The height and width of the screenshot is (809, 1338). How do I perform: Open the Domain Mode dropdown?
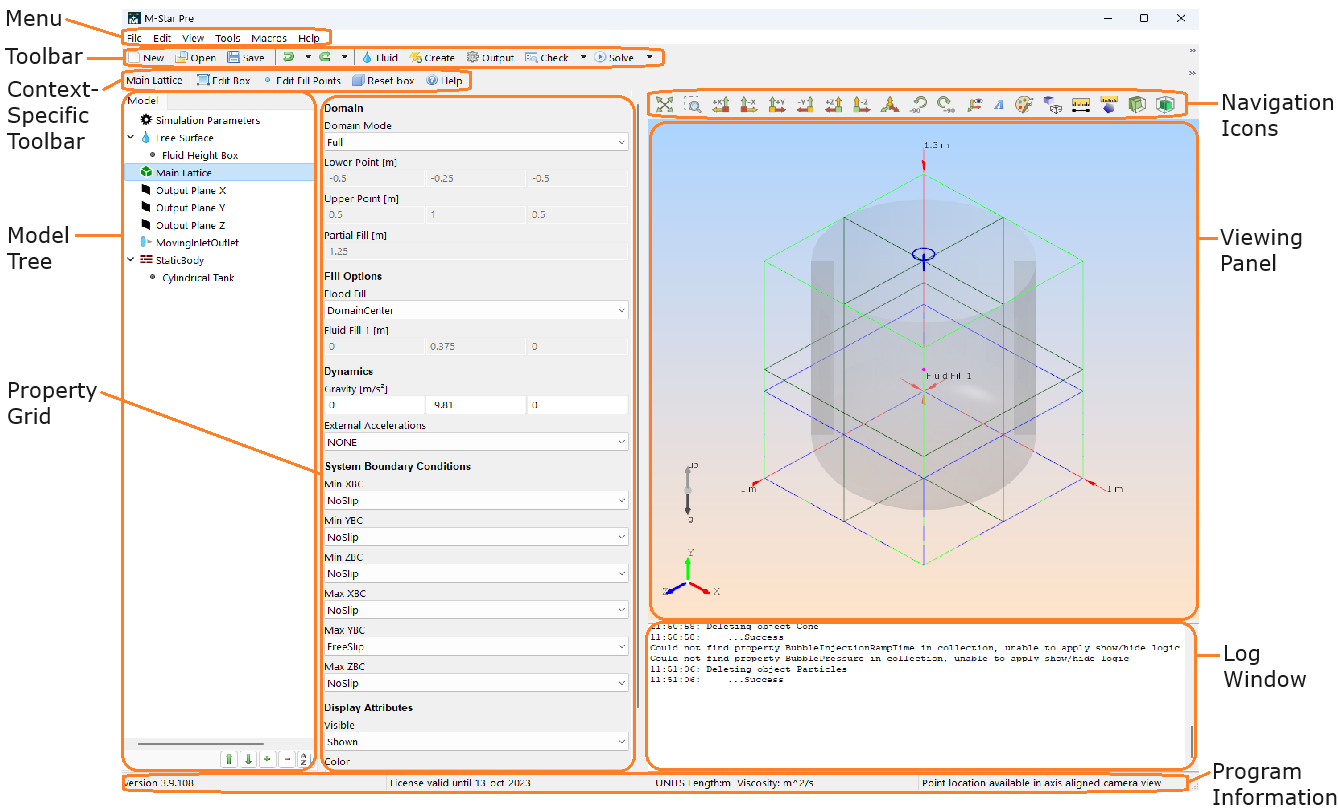pos(476,143)
